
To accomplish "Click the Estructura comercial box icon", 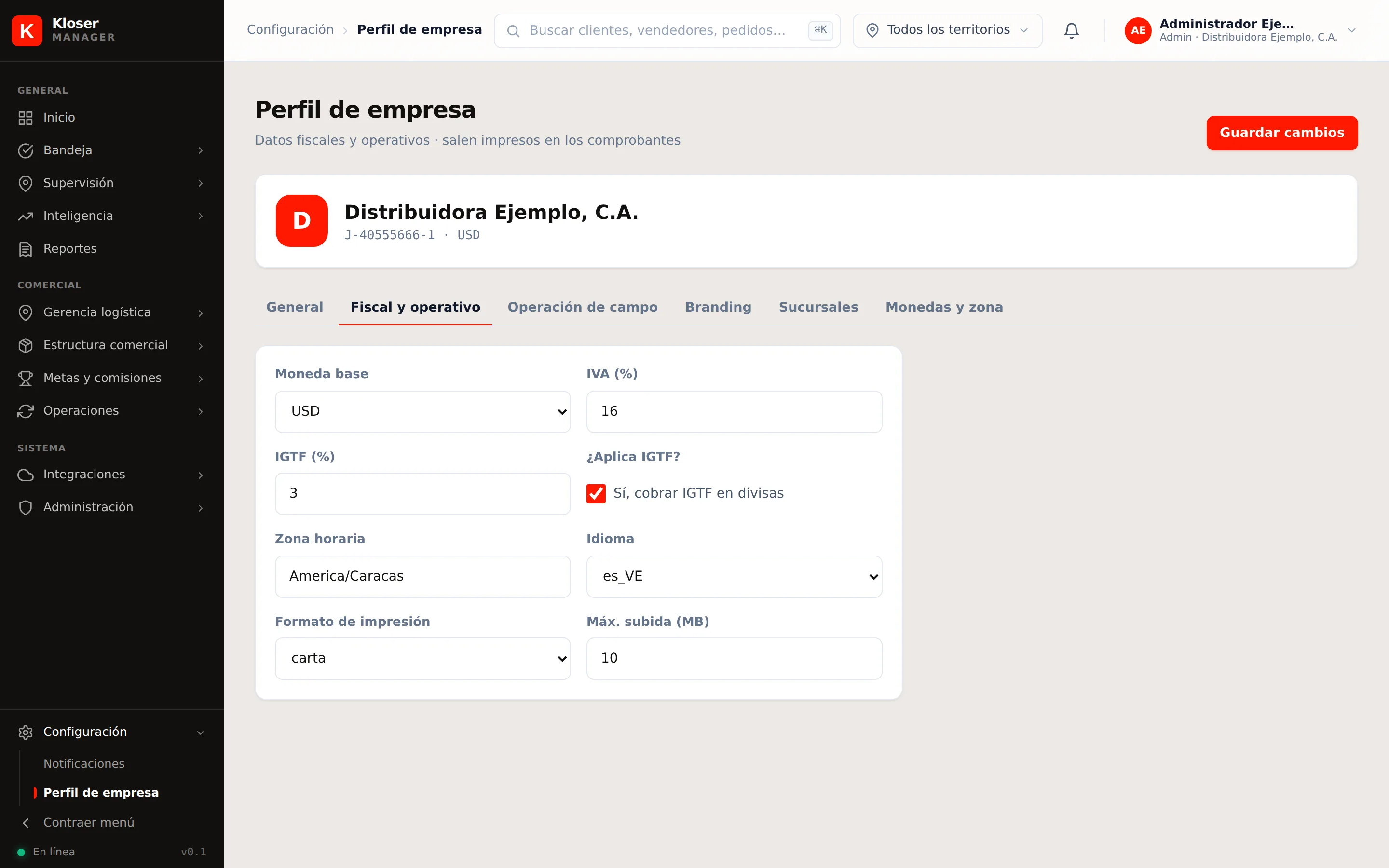I will (25, 345).
